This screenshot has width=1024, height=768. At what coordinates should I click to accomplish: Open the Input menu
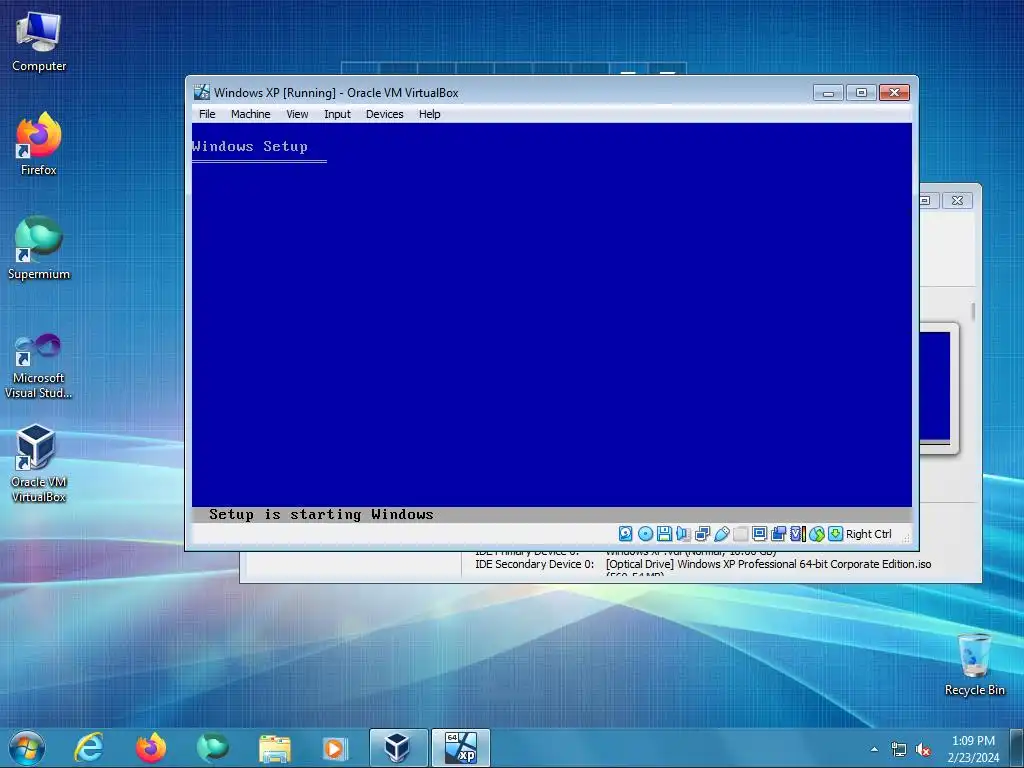coord(338,114)
